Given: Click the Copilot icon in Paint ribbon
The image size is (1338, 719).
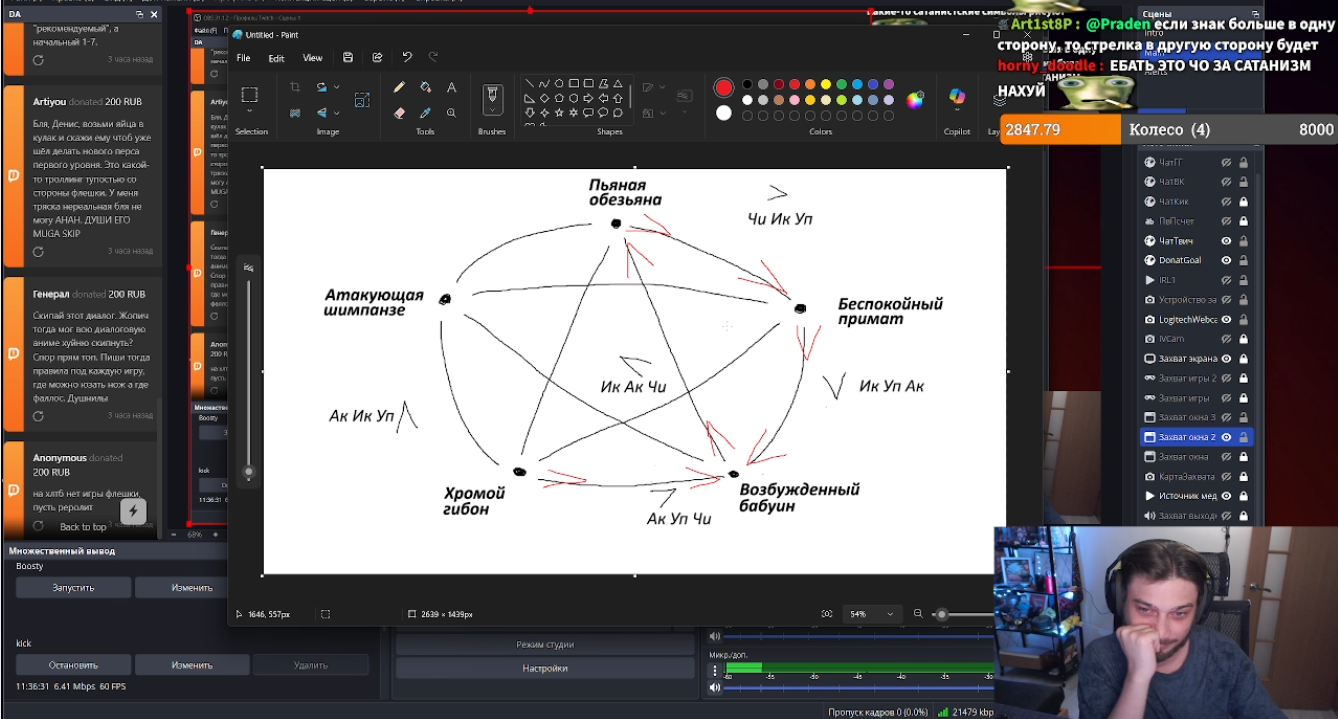Looking at the screenshot, I should tap(957, 97).
